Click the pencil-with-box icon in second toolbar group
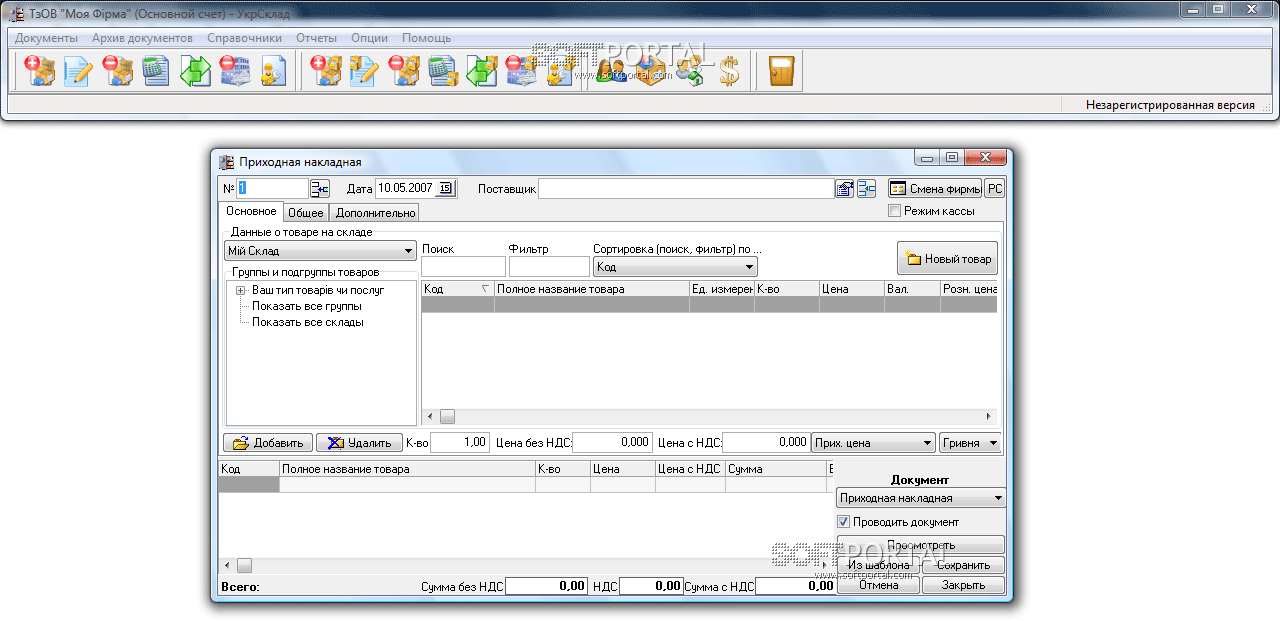The width and height of the screenshot is (1280, 621). [x=365, y=71]
